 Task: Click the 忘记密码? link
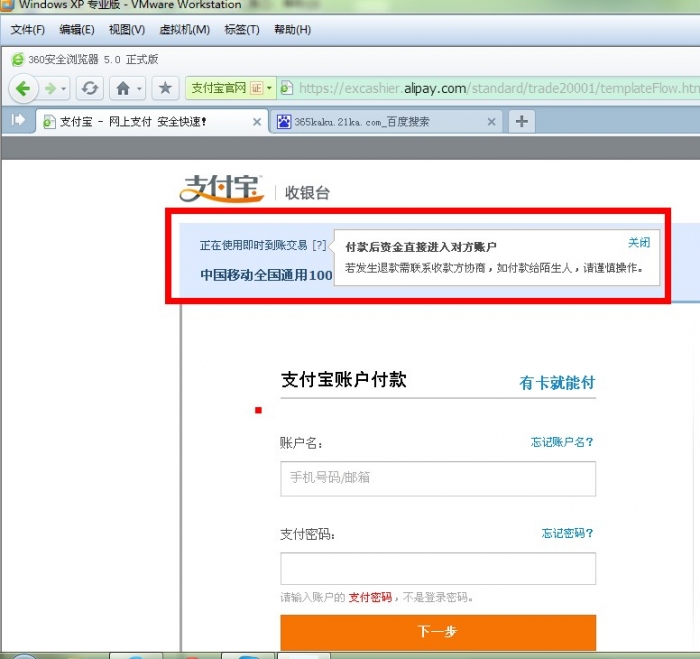567,533
